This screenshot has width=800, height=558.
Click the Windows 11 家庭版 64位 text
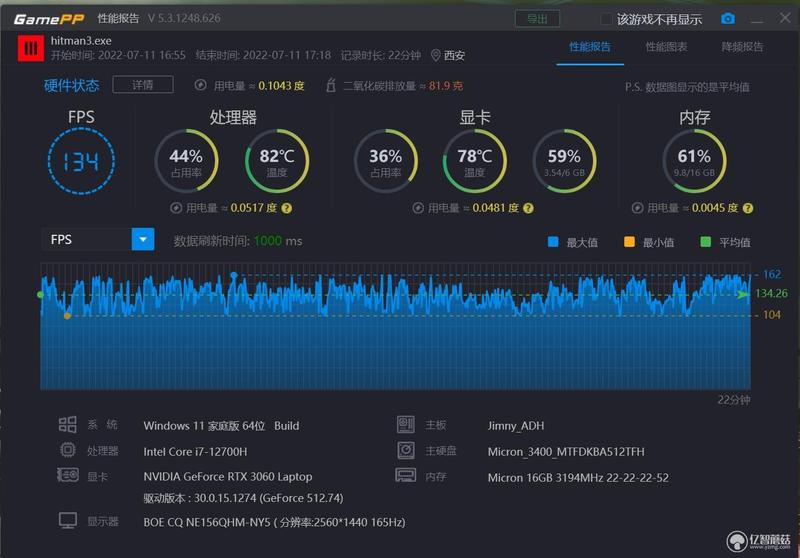pos(204,425)
